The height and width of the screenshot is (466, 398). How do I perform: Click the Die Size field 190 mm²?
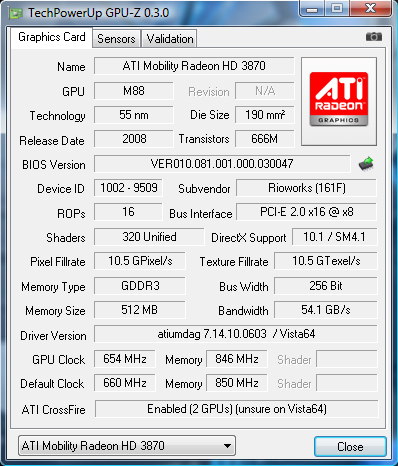[265, 115]
